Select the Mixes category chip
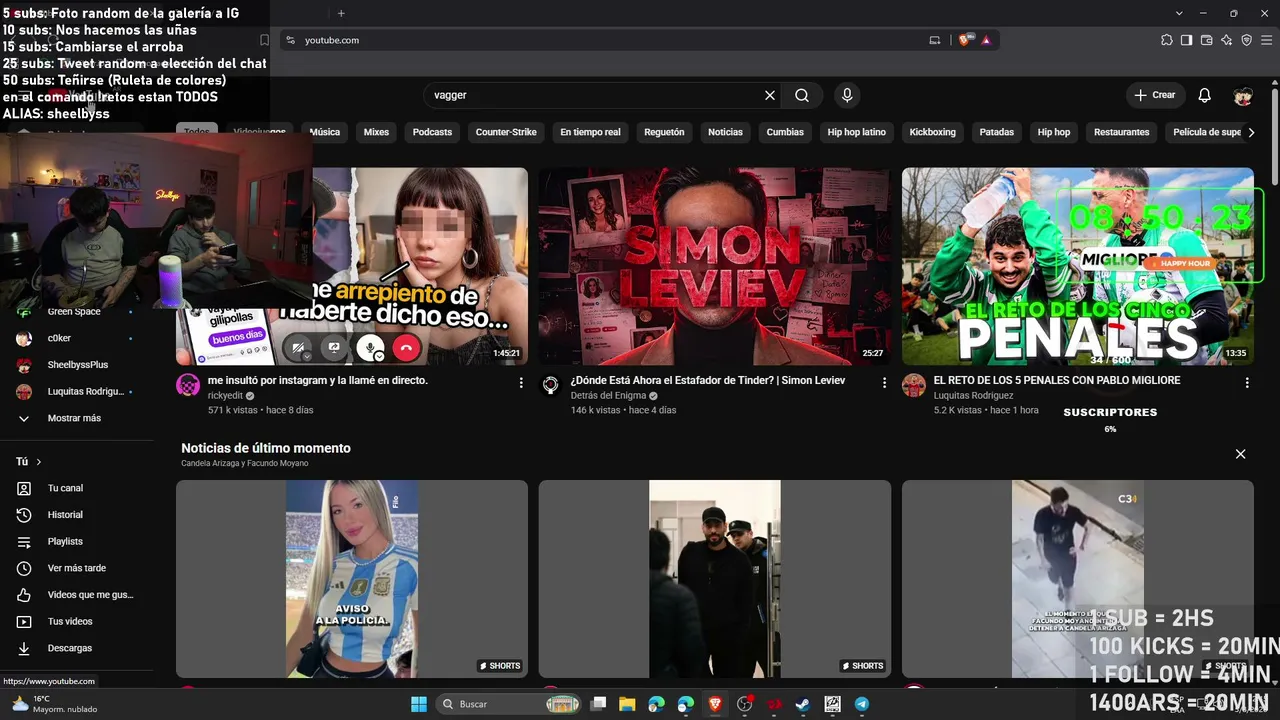Image resolution: width=1280 pixels, height=720 pixels. pyautogui.click(x=376, y=132)
